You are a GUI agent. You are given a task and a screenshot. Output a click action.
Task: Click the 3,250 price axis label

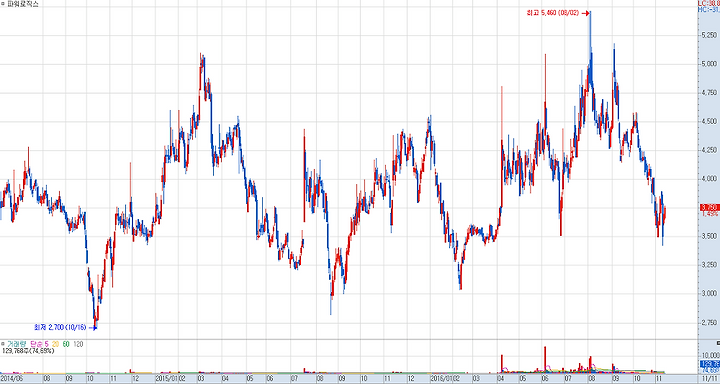pos(709,265)
